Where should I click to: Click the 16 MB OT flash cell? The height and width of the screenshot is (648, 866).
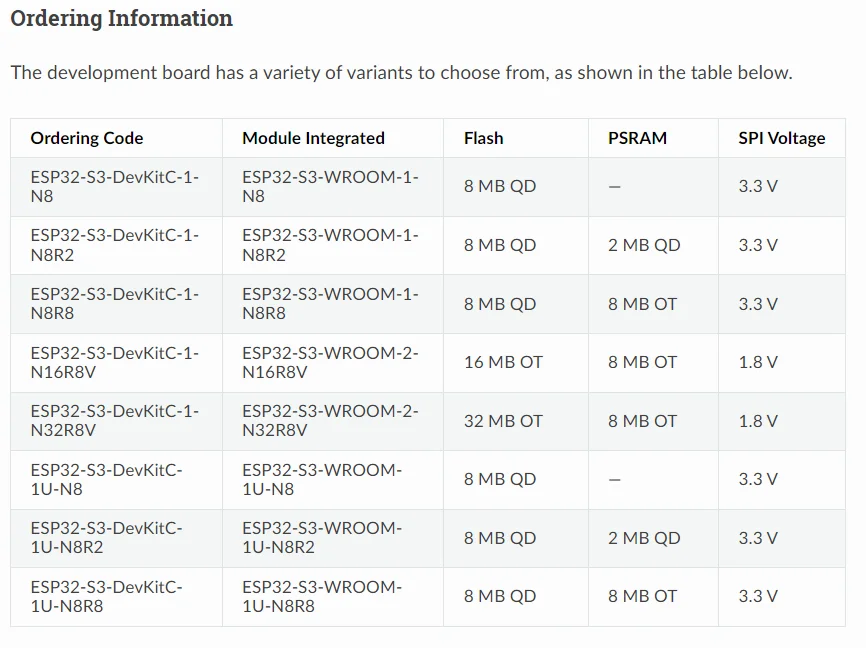(x=503, y=362)
